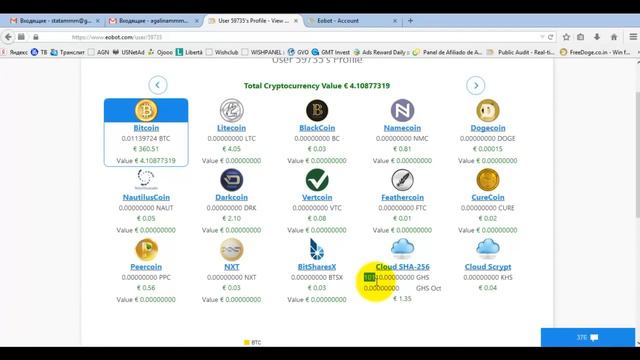Close the User 59735's Profile tab
640x360 pixels.
[x=296, y=20]
